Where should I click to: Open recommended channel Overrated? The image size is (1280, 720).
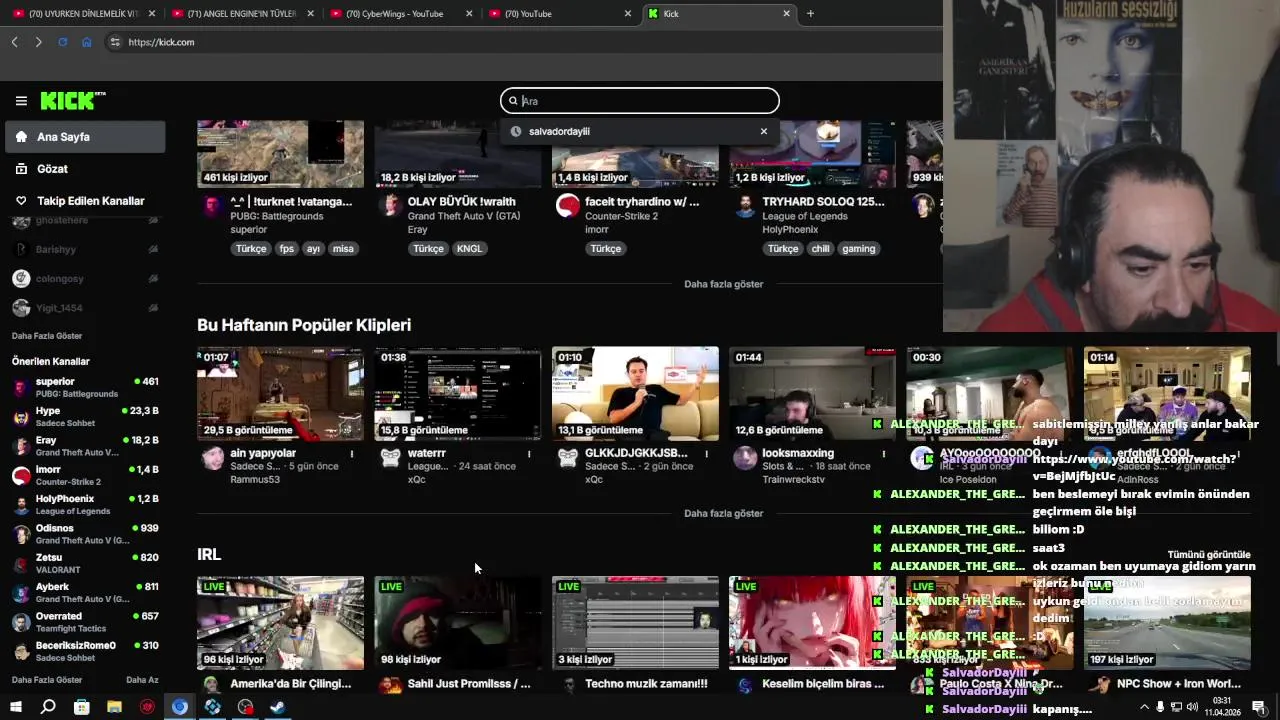coord(85,622)
